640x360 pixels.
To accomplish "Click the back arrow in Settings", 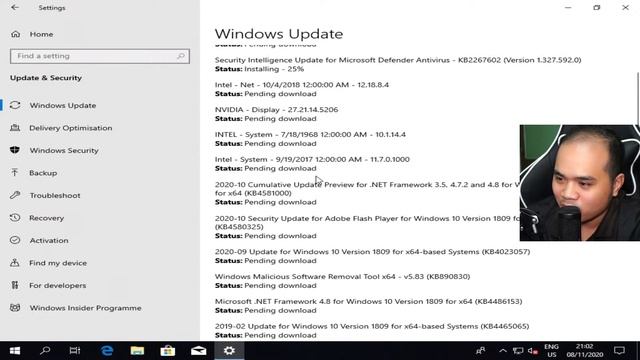I will point(15,7).
